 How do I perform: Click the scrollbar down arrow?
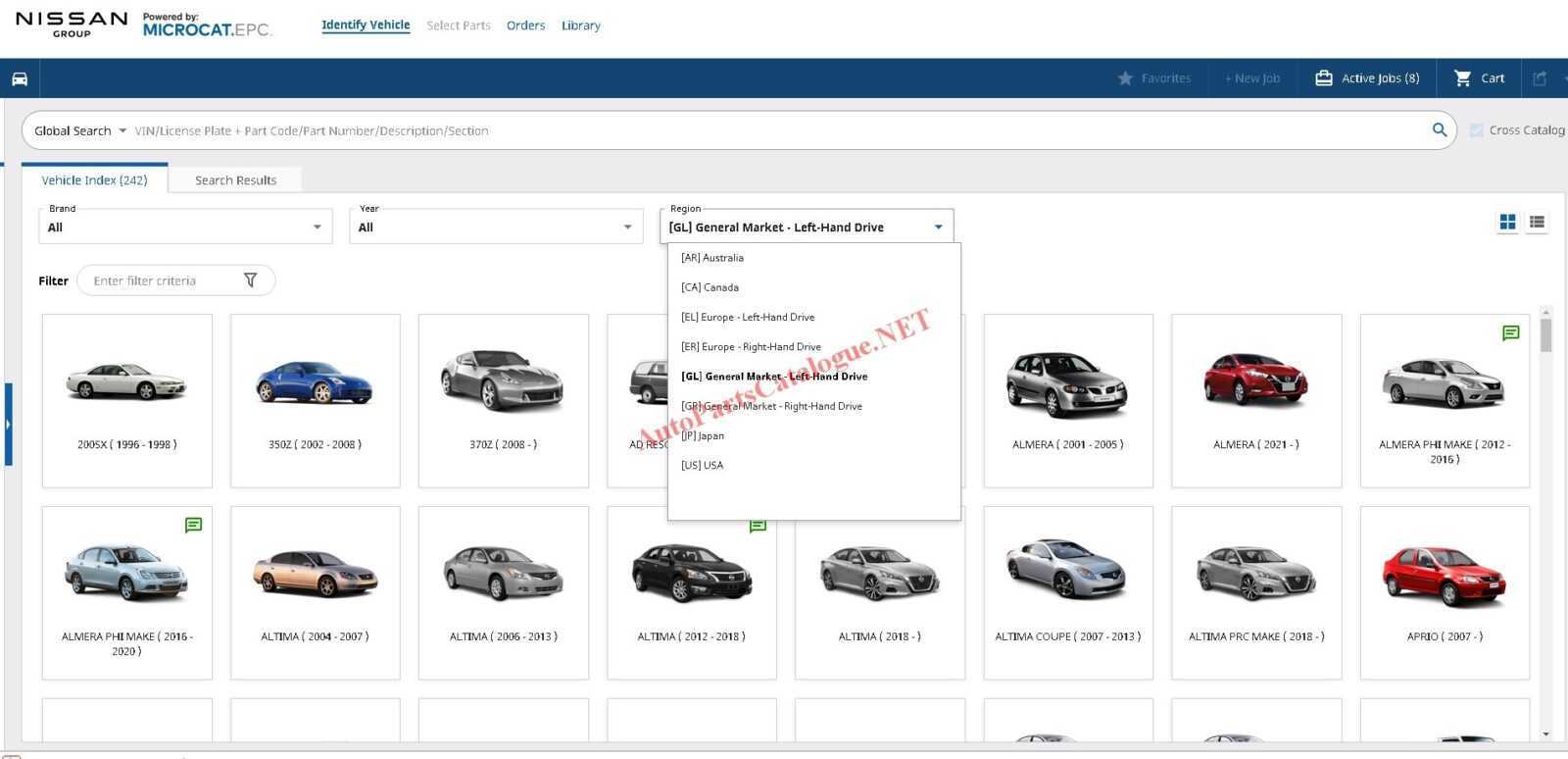coord(1546,734)
